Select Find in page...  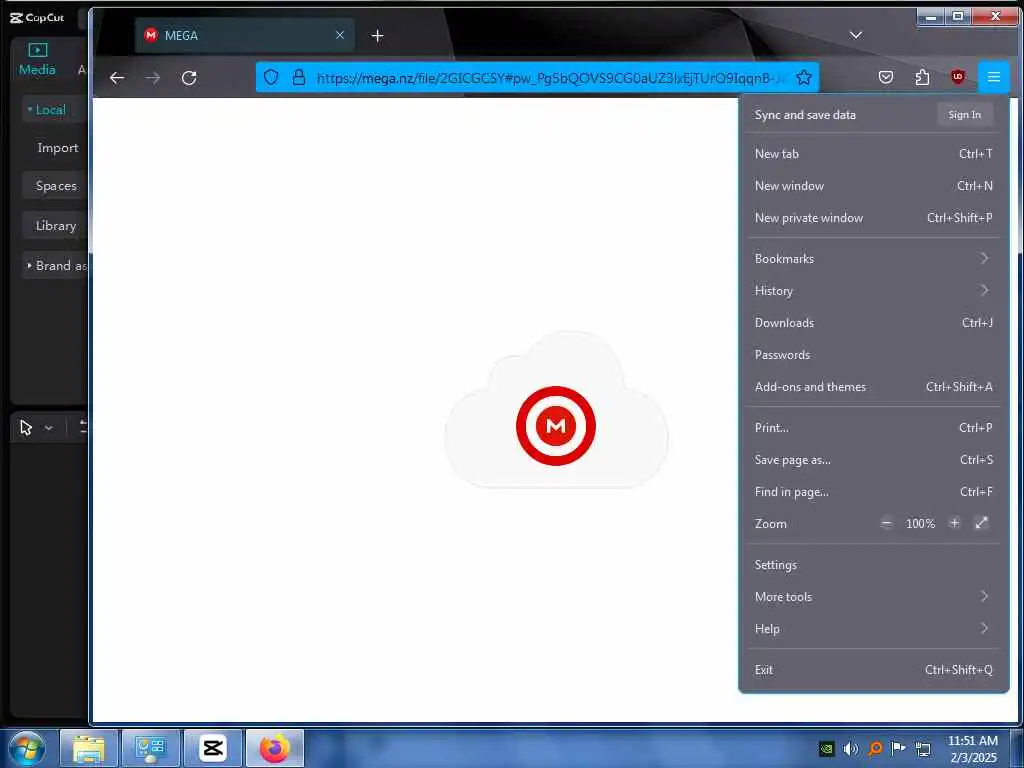click(873, 492)
